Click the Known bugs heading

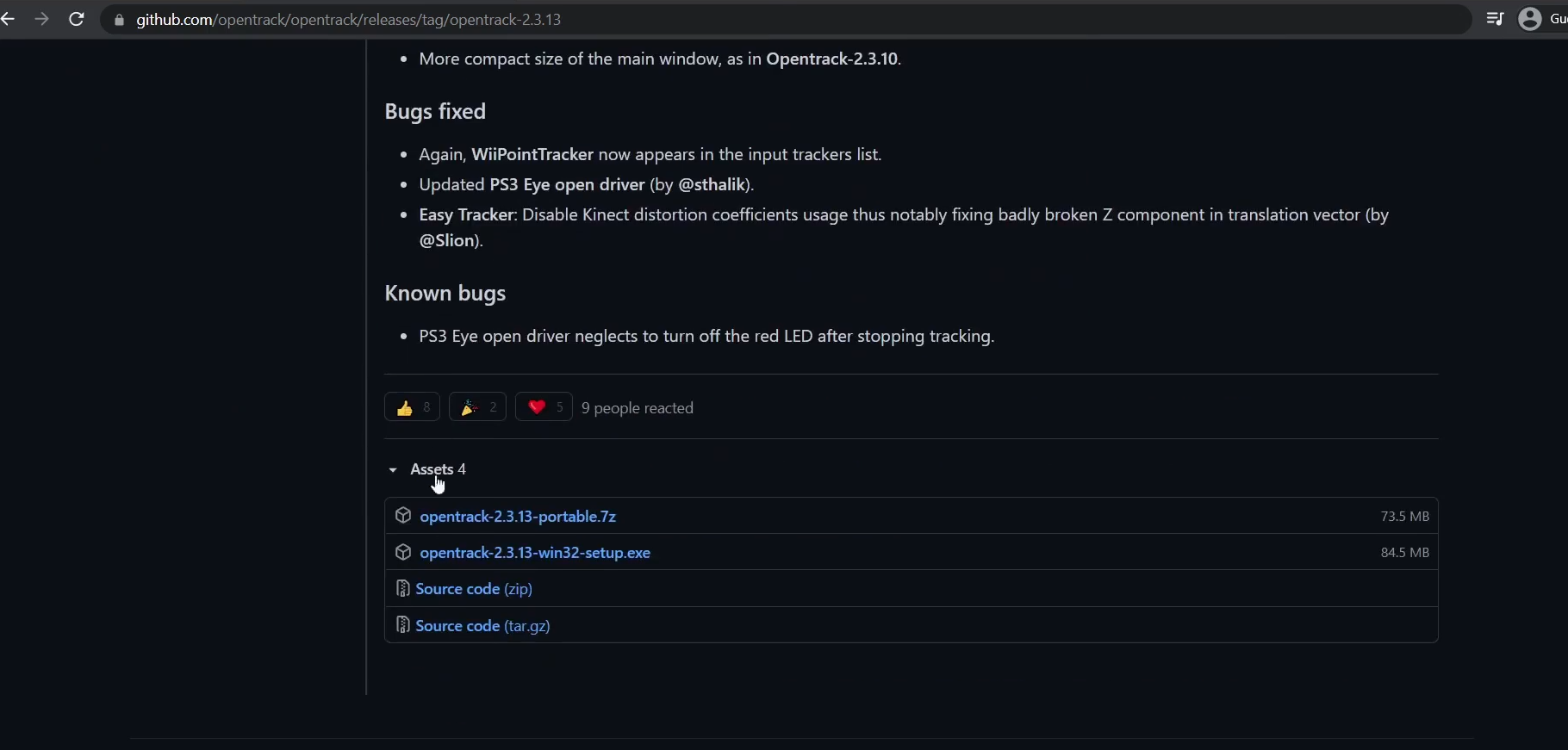coord(445,294)
